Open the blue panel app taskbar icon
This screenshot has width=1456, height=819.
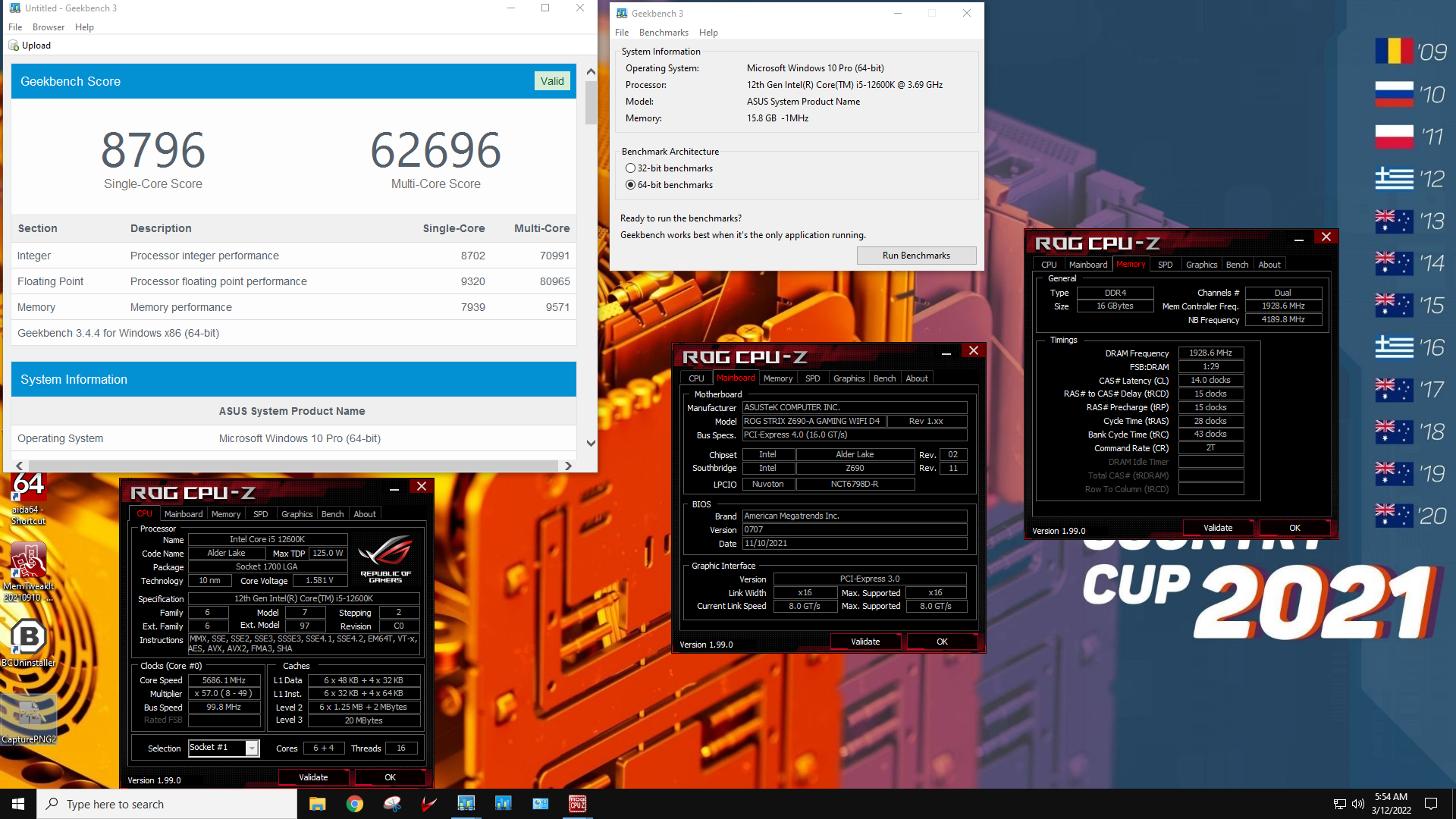[540, 804]
